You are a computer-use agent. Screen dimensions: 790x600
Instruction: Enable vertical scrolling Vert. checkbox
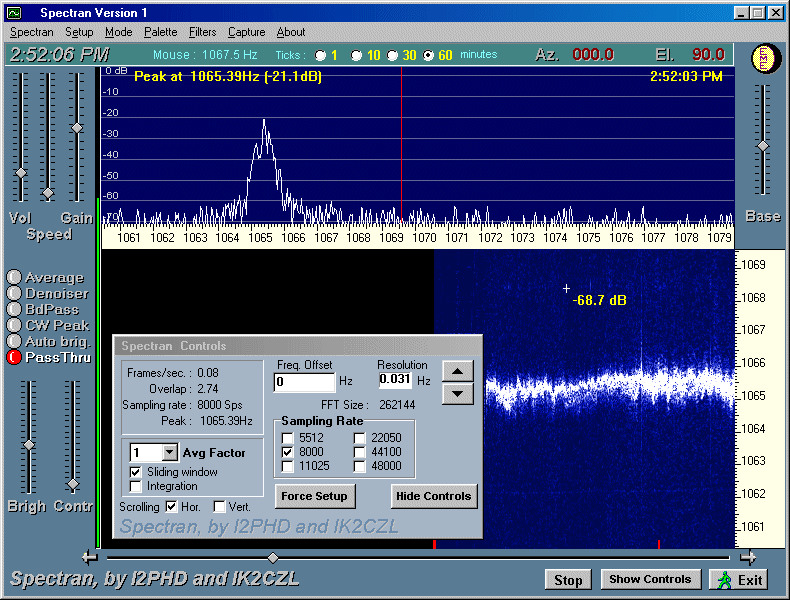(219, 506)
